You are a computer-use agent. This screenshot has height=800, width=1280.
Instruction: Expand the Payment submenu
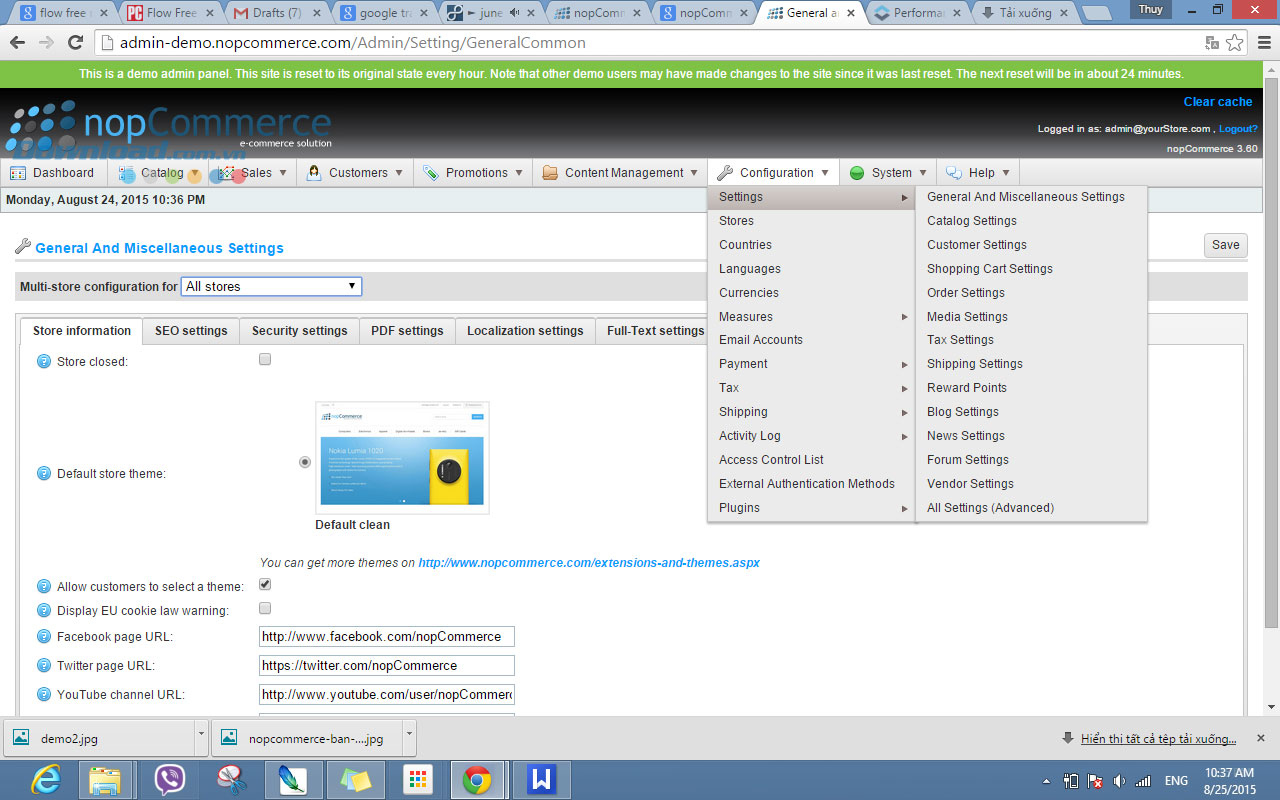(x=811, y=364)
